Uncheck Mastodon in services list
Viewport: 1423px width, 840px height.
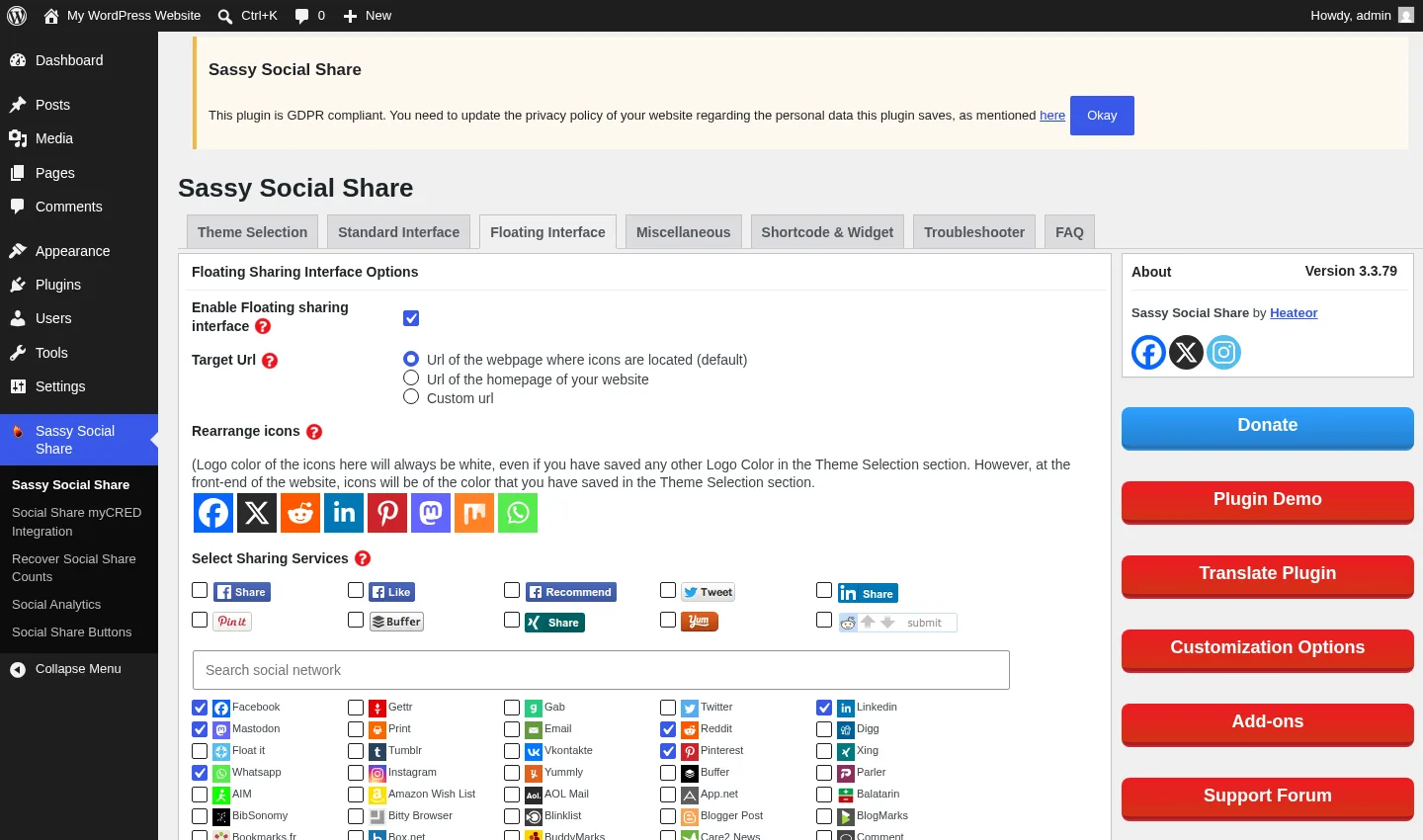(x=200, y=729)
